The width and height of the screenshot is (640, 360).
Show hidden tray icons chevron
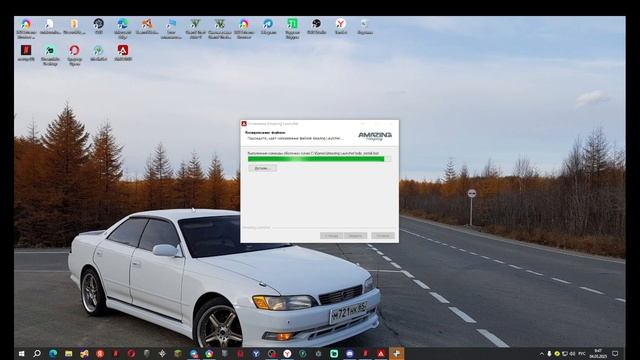(x=542, y=353)
